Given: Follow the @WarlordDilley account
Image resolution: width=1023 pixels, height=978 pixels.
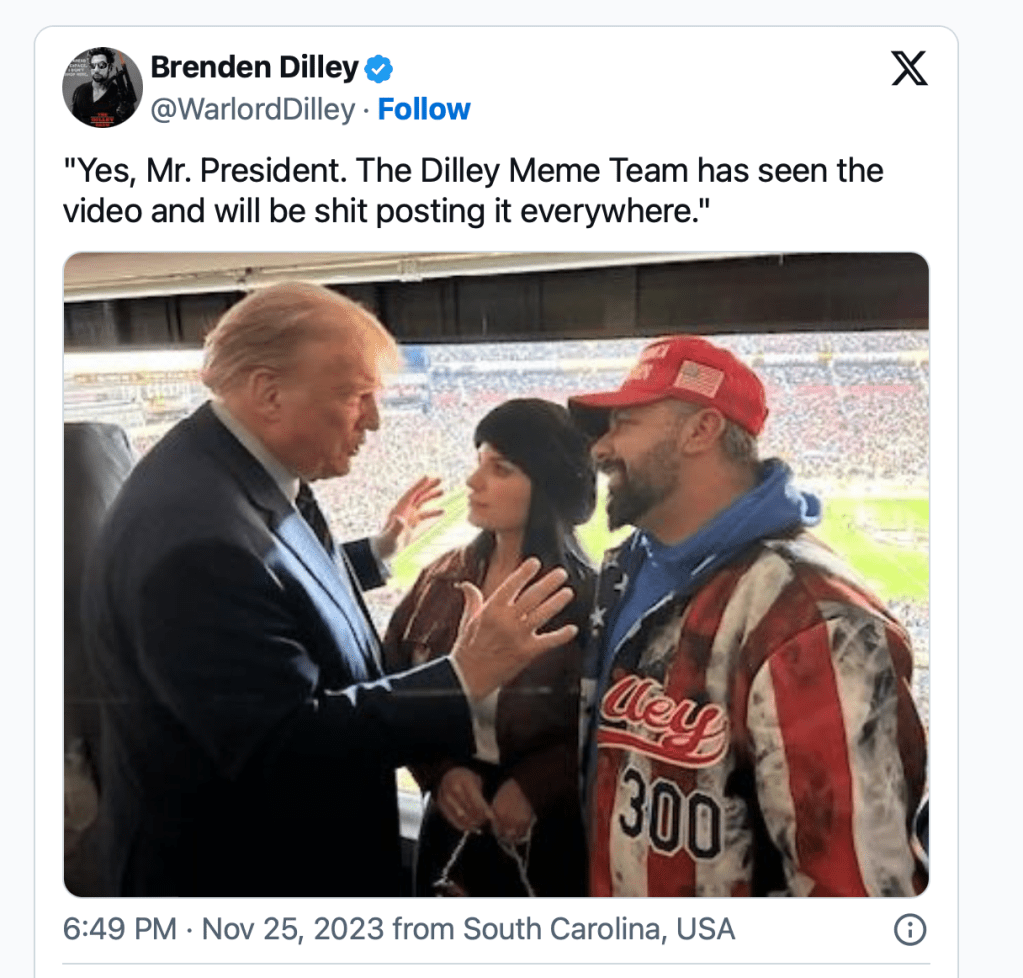Looking at the screenshot, I should [x=424, y=109].
